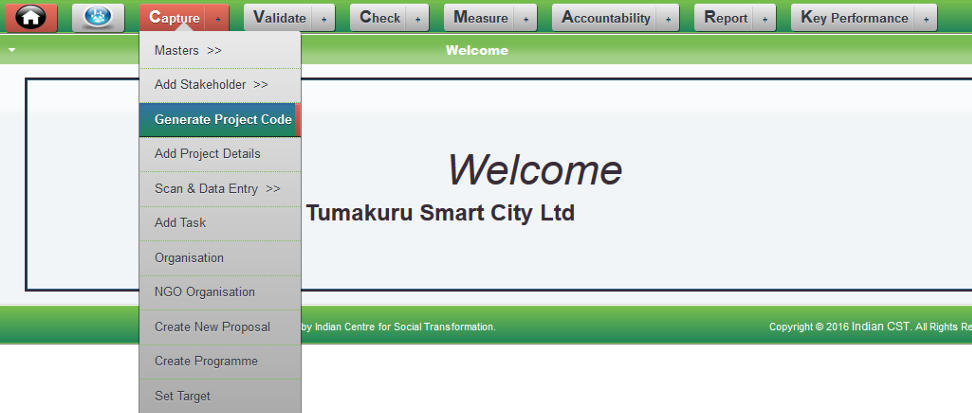Select Add Task menu entry

(180, 223)
